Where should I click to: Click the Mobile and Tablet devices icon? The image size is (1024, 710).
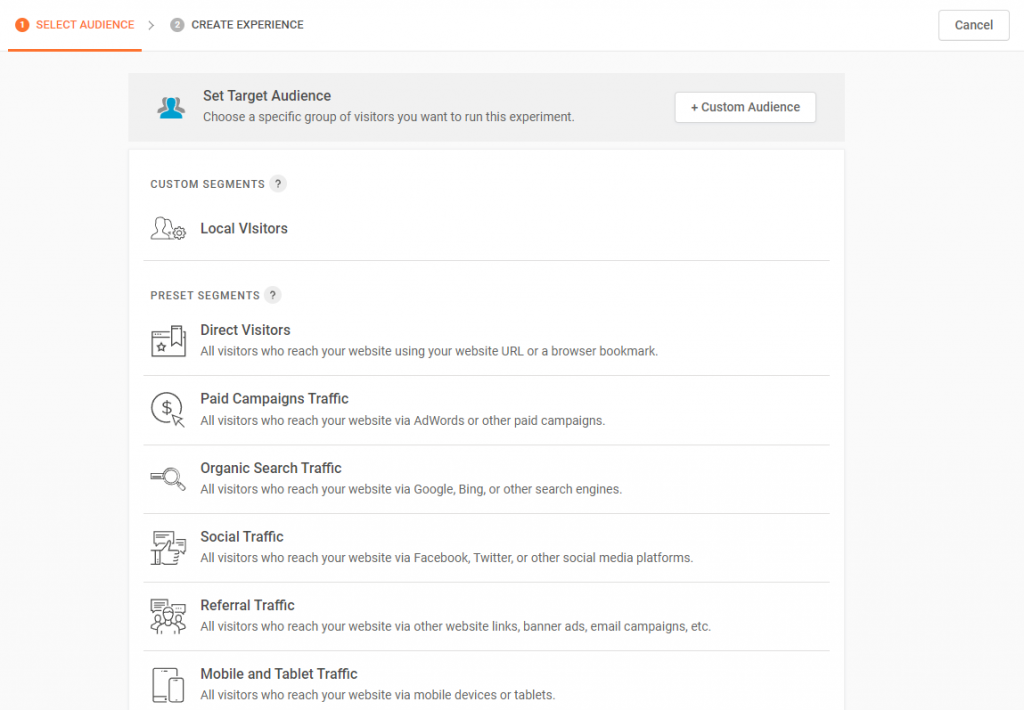tap(168, 685)
